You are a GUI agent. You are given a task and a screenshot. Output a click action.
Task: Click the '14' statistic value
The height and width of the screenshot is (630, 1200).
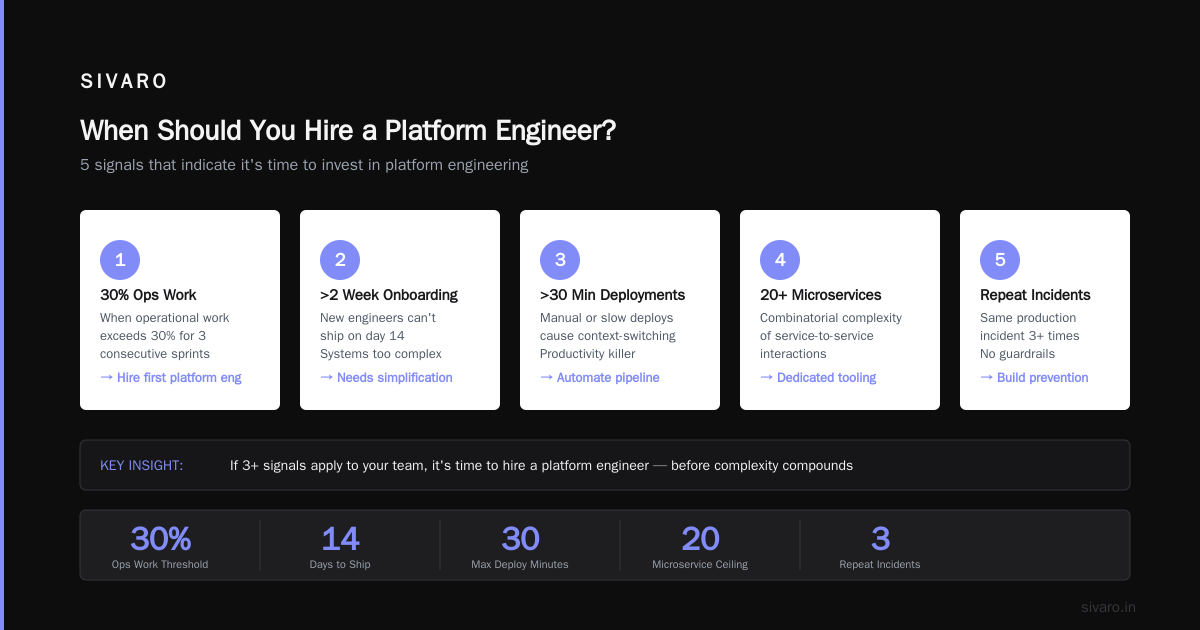point(340,539)
